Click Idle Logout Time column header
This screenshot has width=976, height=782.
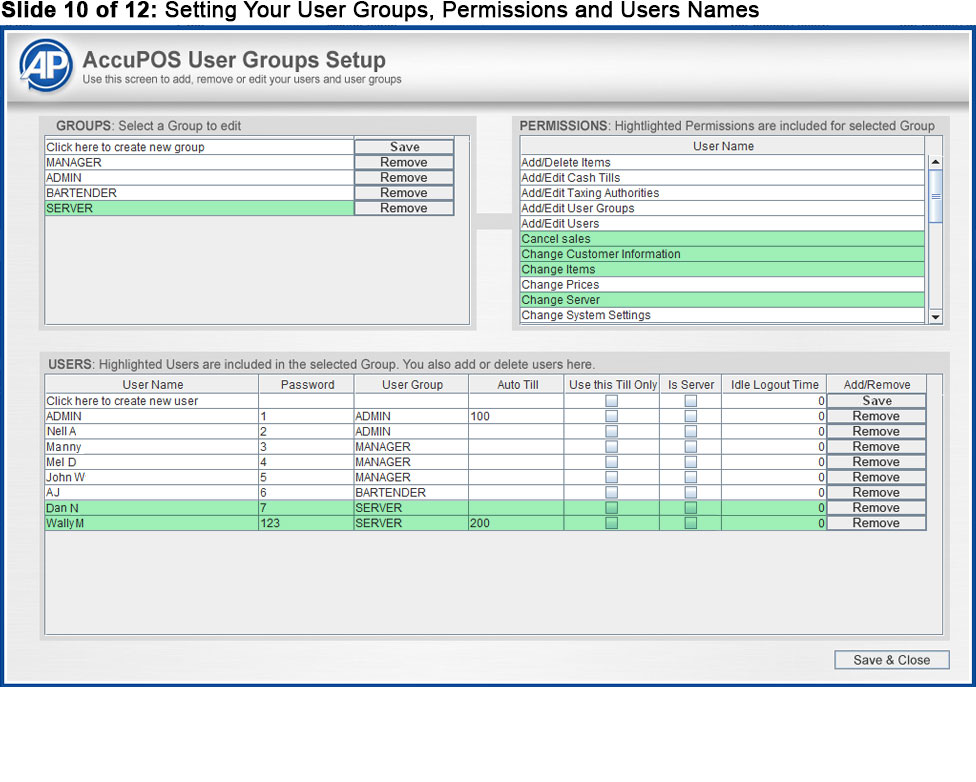(x=774, y=384)
